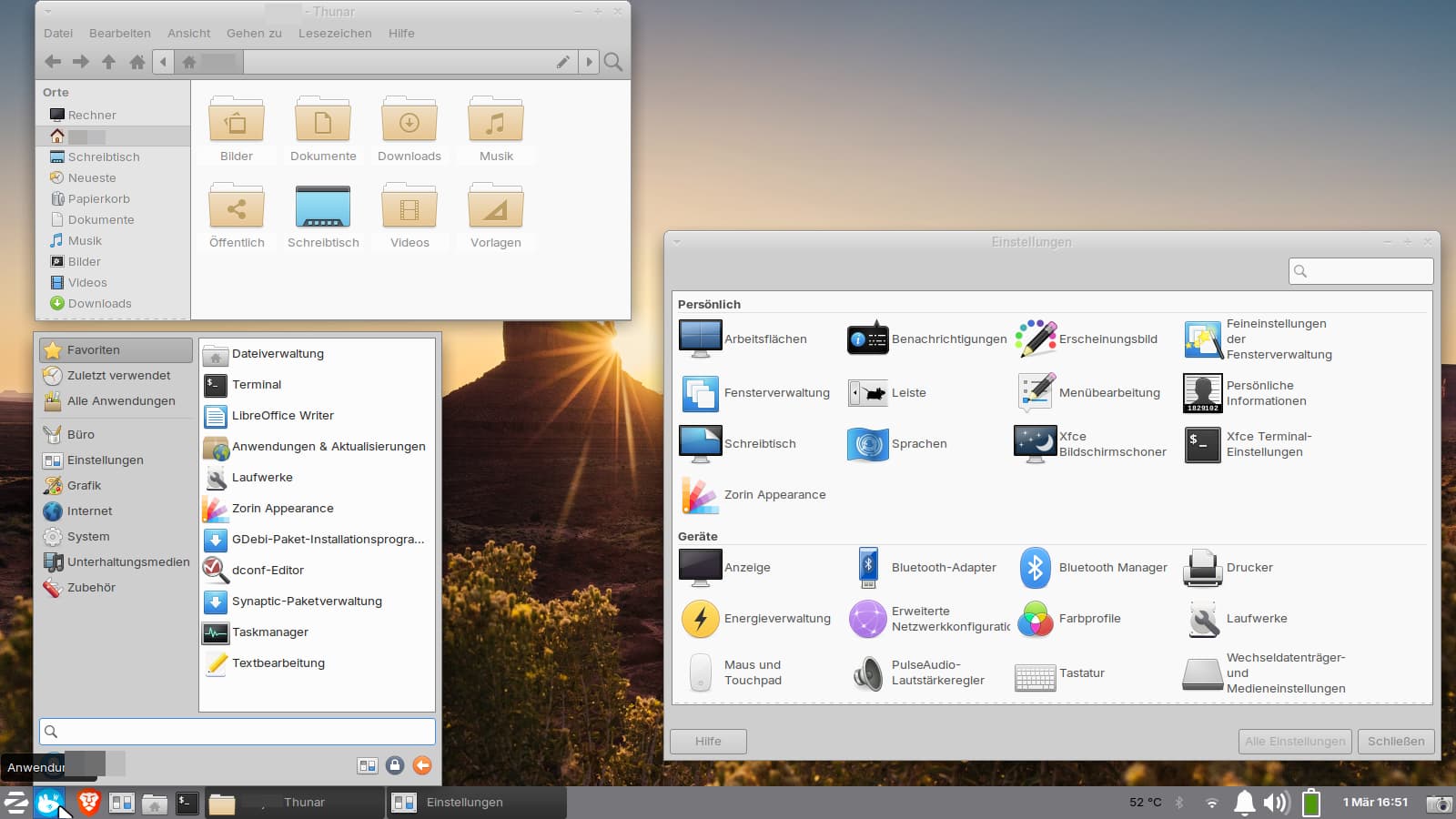Open Bluetooth Manager in settings

click(x=1036, y=568)
